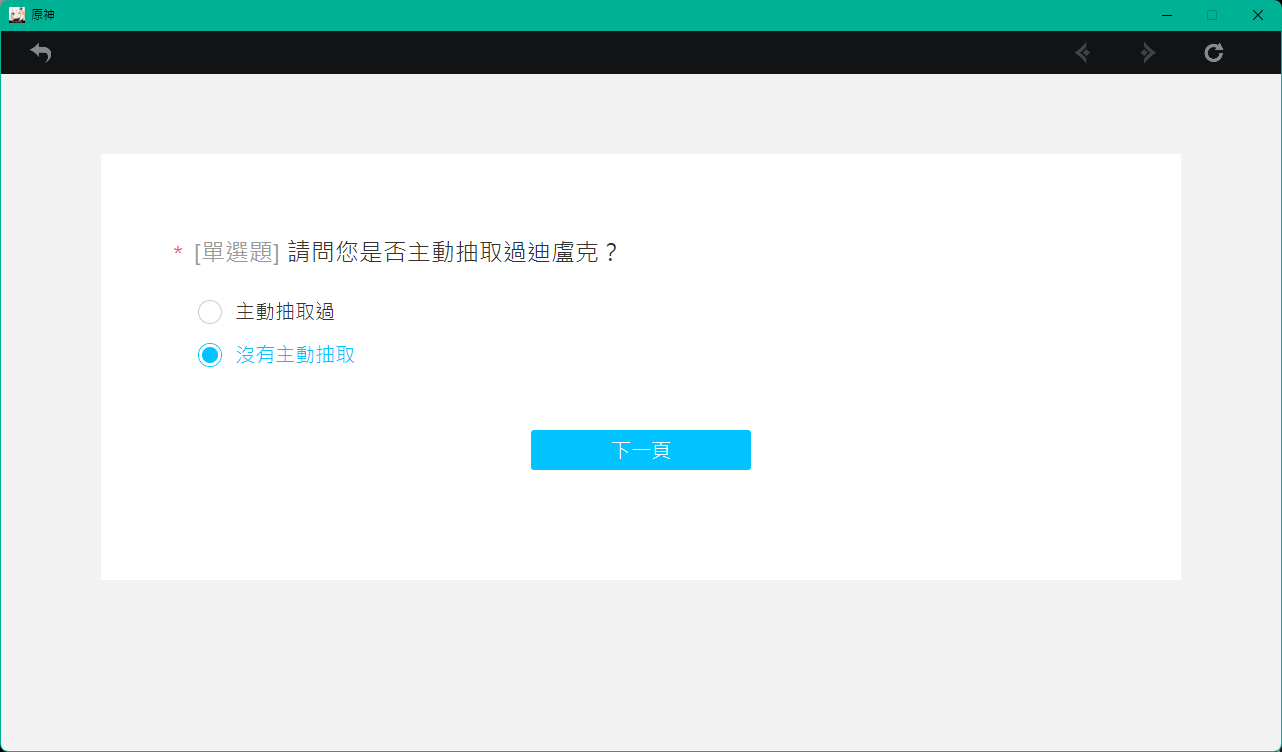Click the 沒有主動抽取 label text
Screen dimensions: 1282x752
(x=295, y=355)
